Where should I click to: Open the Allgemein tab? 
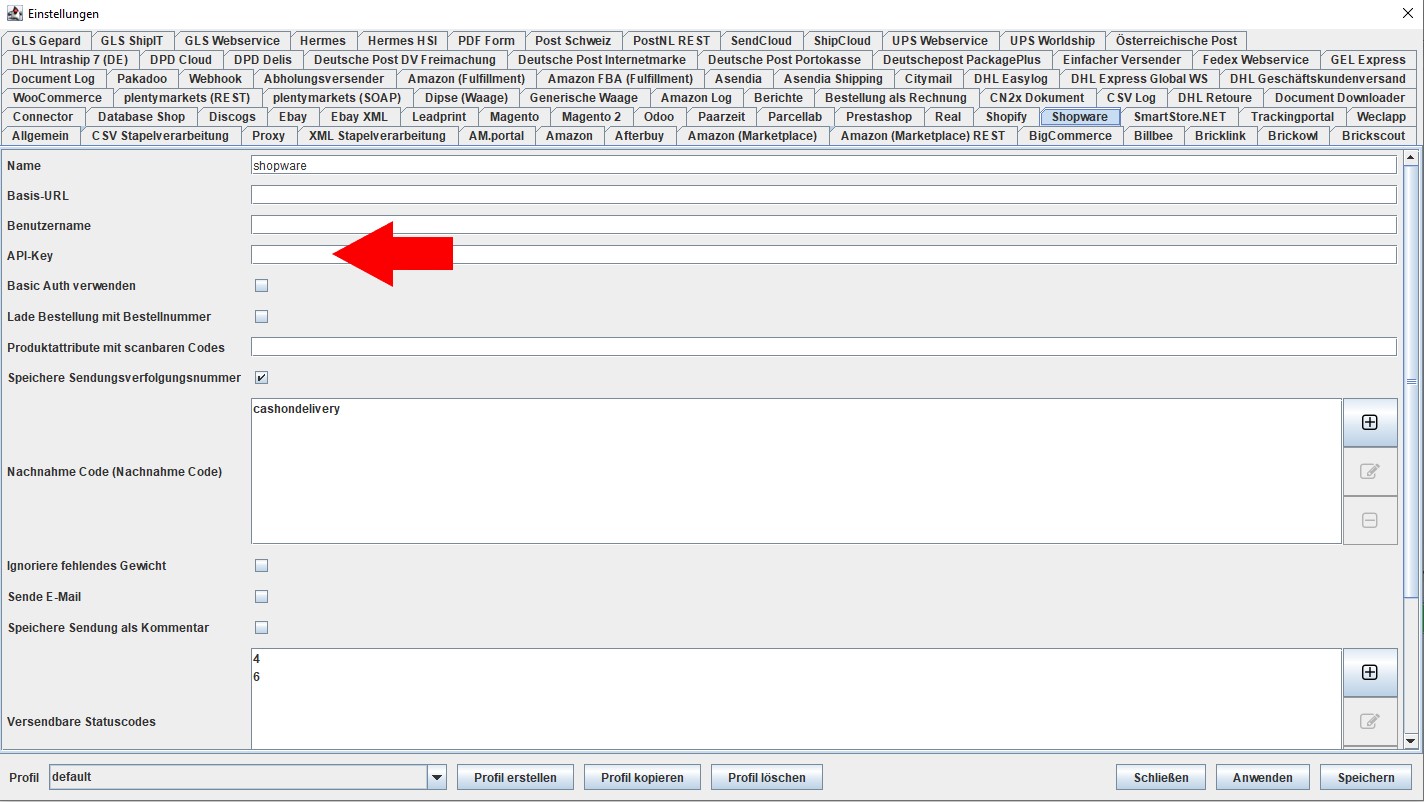[41, 136]
